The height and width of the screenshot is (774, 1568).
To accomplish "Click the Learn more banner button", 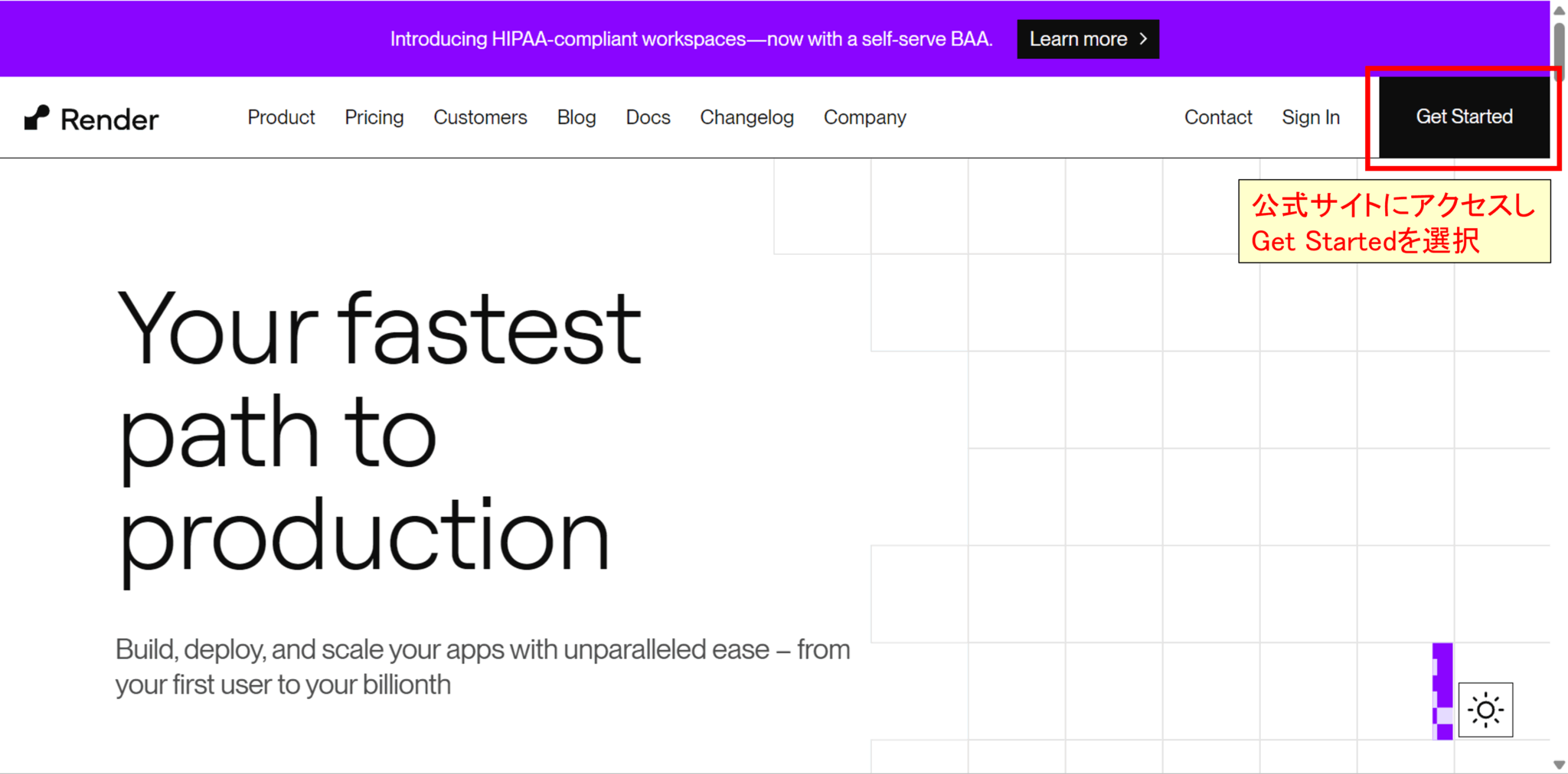I will 1087,39.
